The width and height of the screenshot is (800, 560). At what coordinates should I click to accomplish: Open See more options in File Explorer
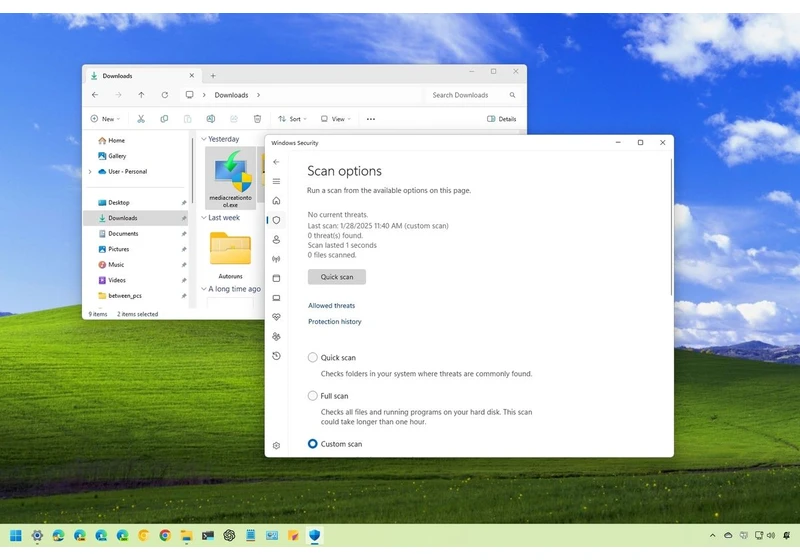pos(371,119)
